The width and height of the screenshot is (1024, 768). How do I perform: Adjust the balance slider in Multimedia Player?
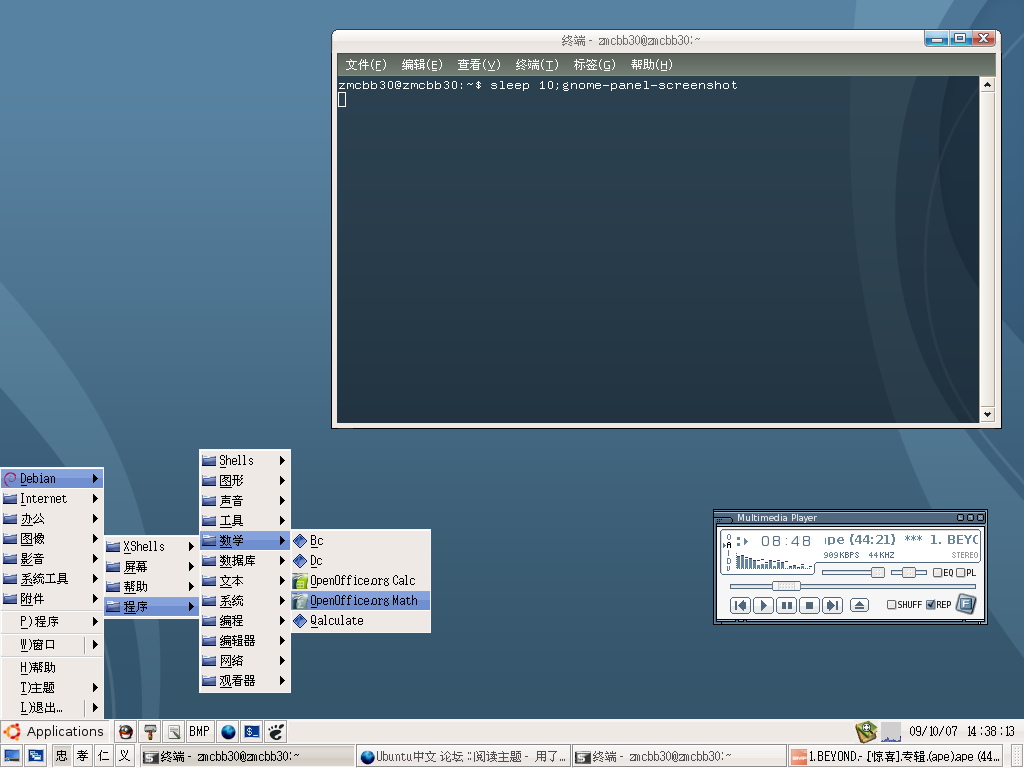tap(908, 573)
